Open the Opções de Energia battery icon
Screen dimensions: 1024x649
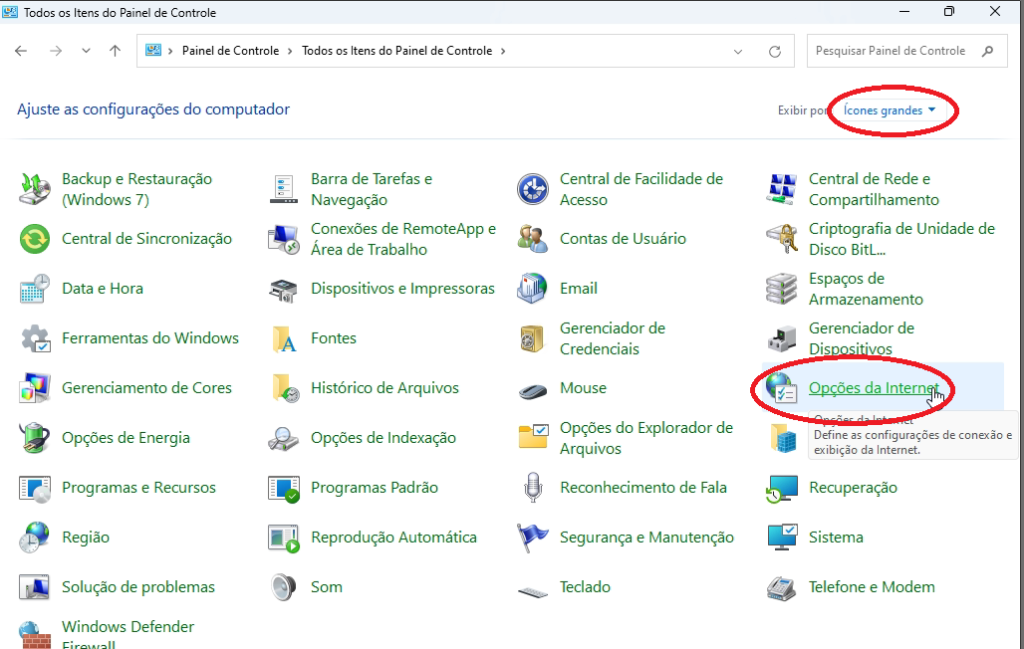[35, 437]
